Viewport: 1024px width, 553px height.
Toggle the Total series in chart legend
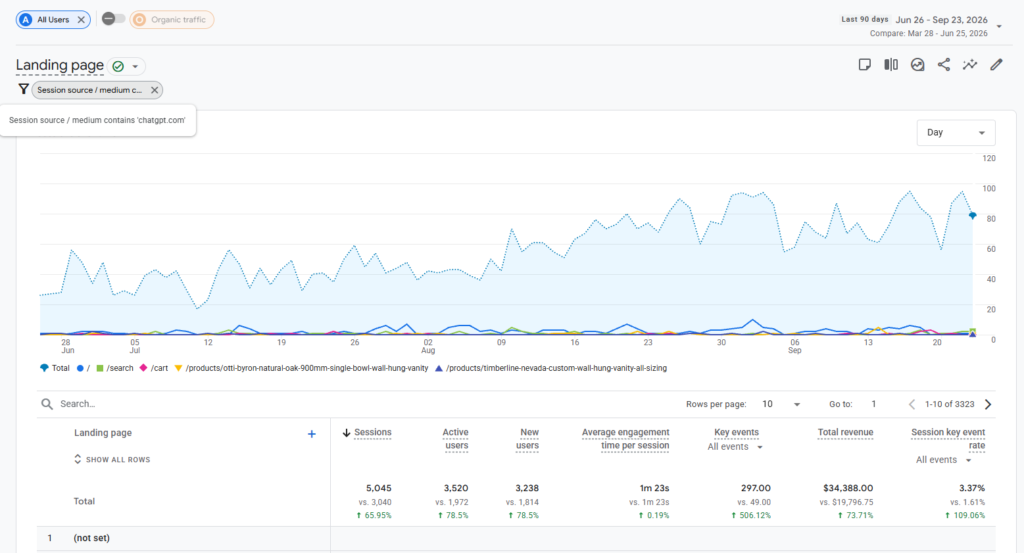[x=55, y=368]
